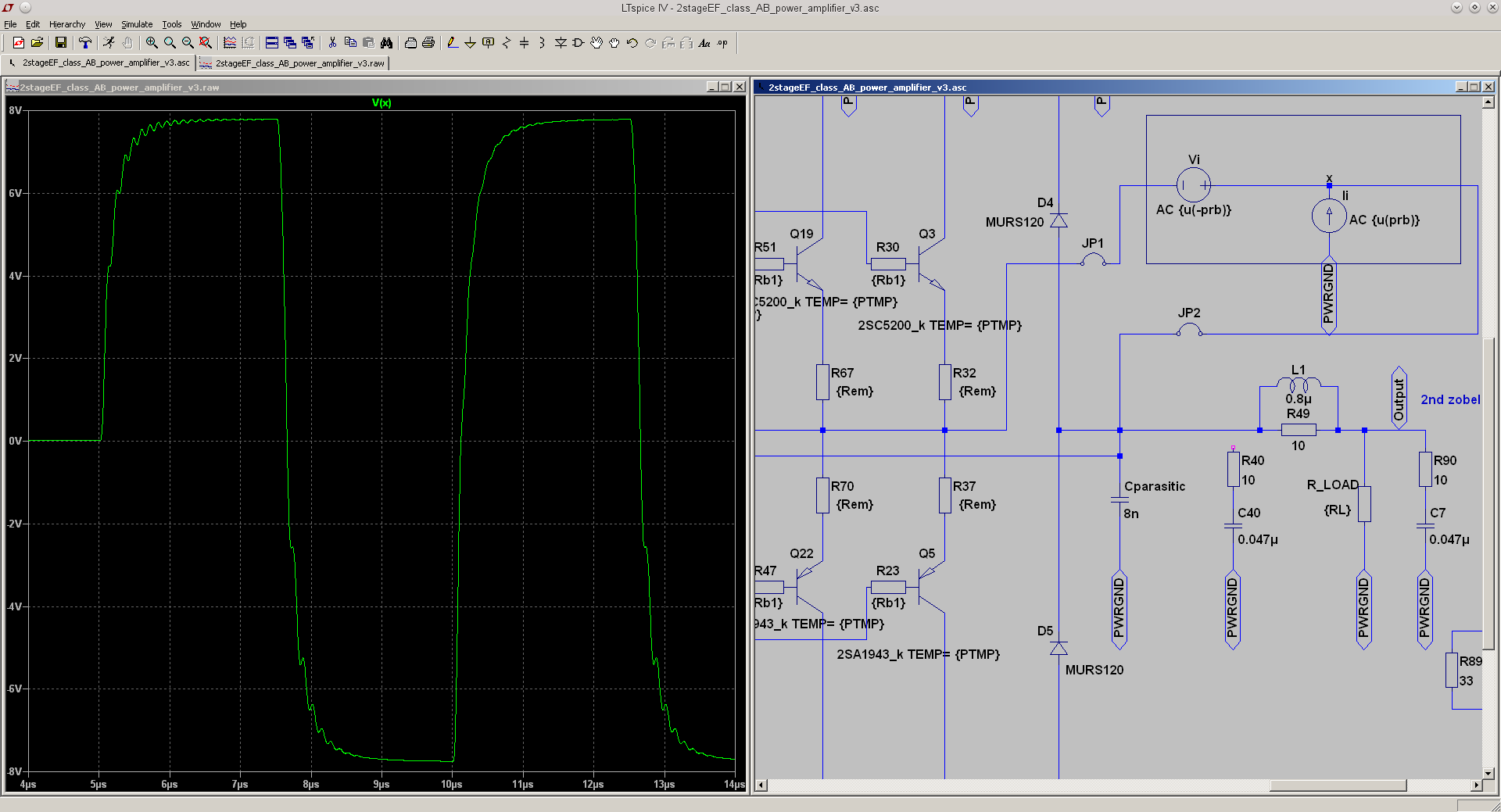Click the schematic horizontal scrollbar right arrow
The height and width of the screenshot is (812, 1501).
[1476, 785]
